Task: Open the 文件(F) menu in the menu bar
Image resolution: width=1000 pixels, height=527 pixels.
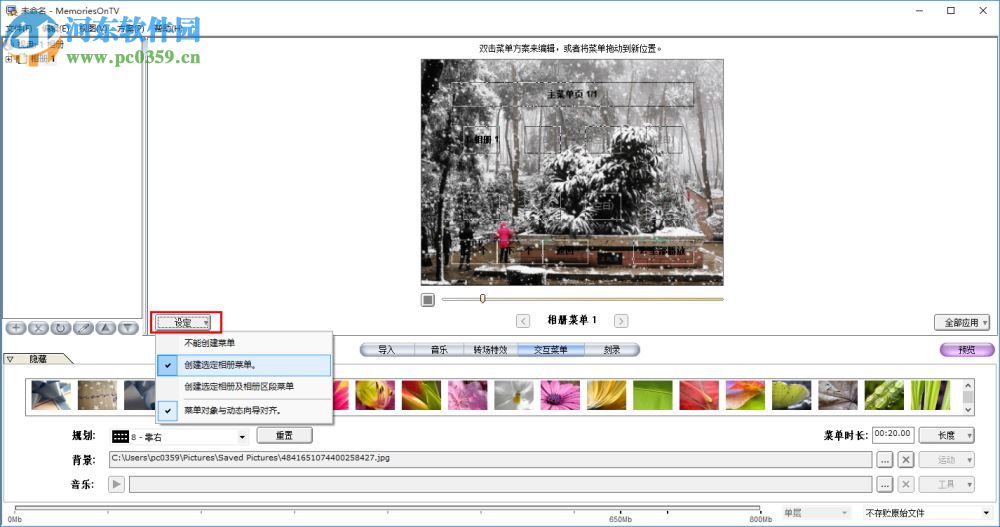Action: tap(20, 28)
